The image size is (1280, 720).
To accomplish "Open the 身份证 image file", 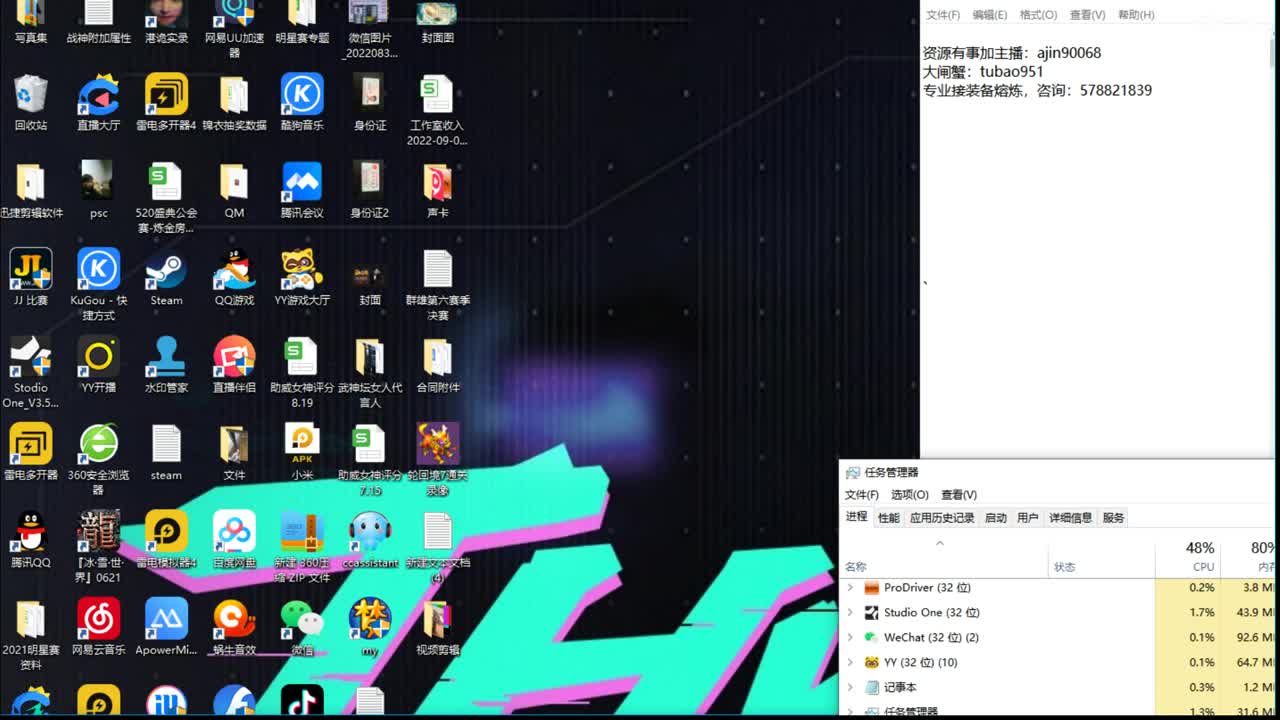I will 370,103.
